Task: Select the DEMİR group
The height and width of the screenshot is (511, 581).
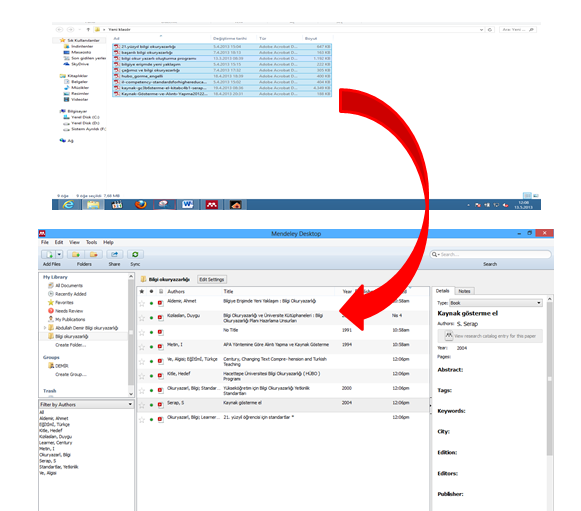Action: click(62, 366)
